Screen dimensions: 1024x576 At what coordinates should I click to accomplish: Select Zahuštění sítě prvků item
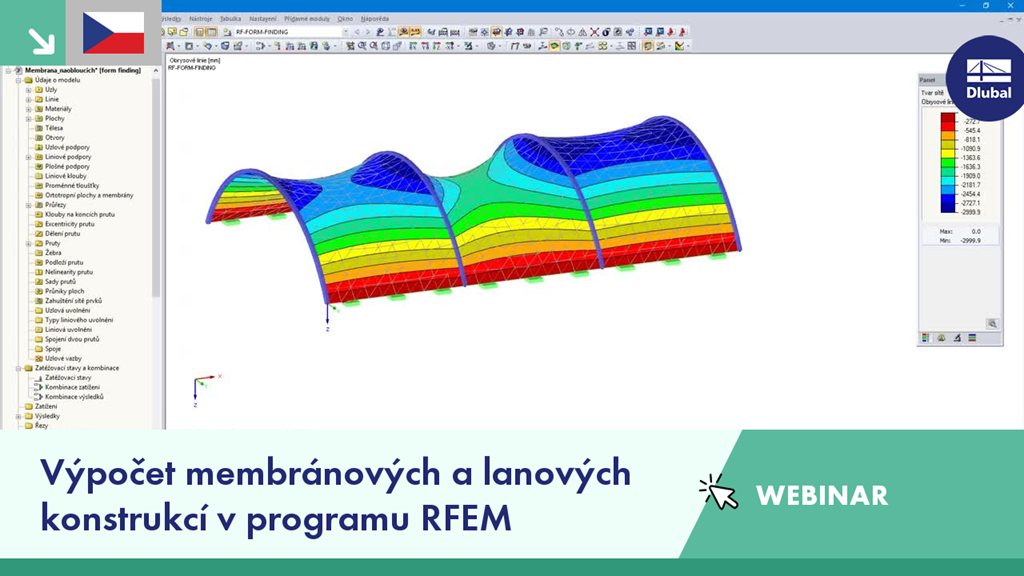pos(73,301)
